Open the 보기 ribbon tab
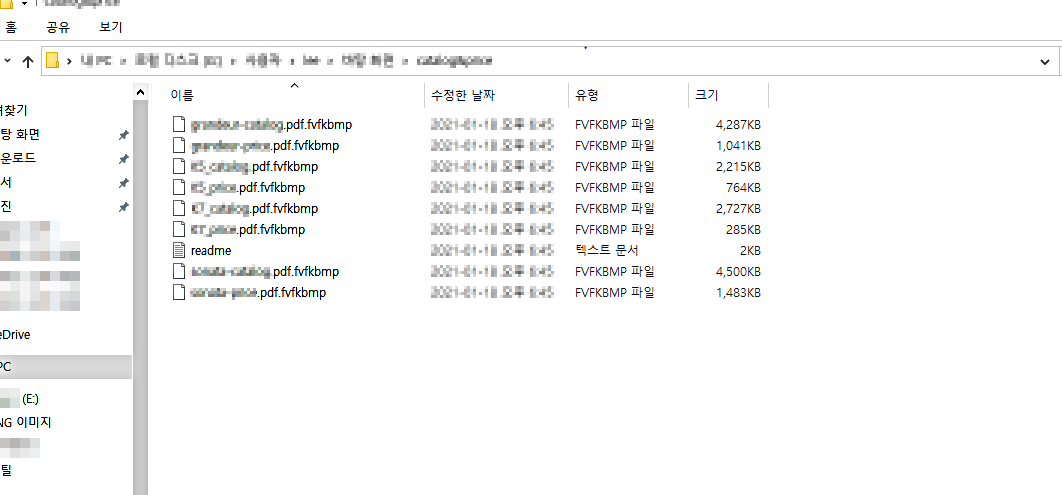The image size is (1062, 495). pos(110,28)
